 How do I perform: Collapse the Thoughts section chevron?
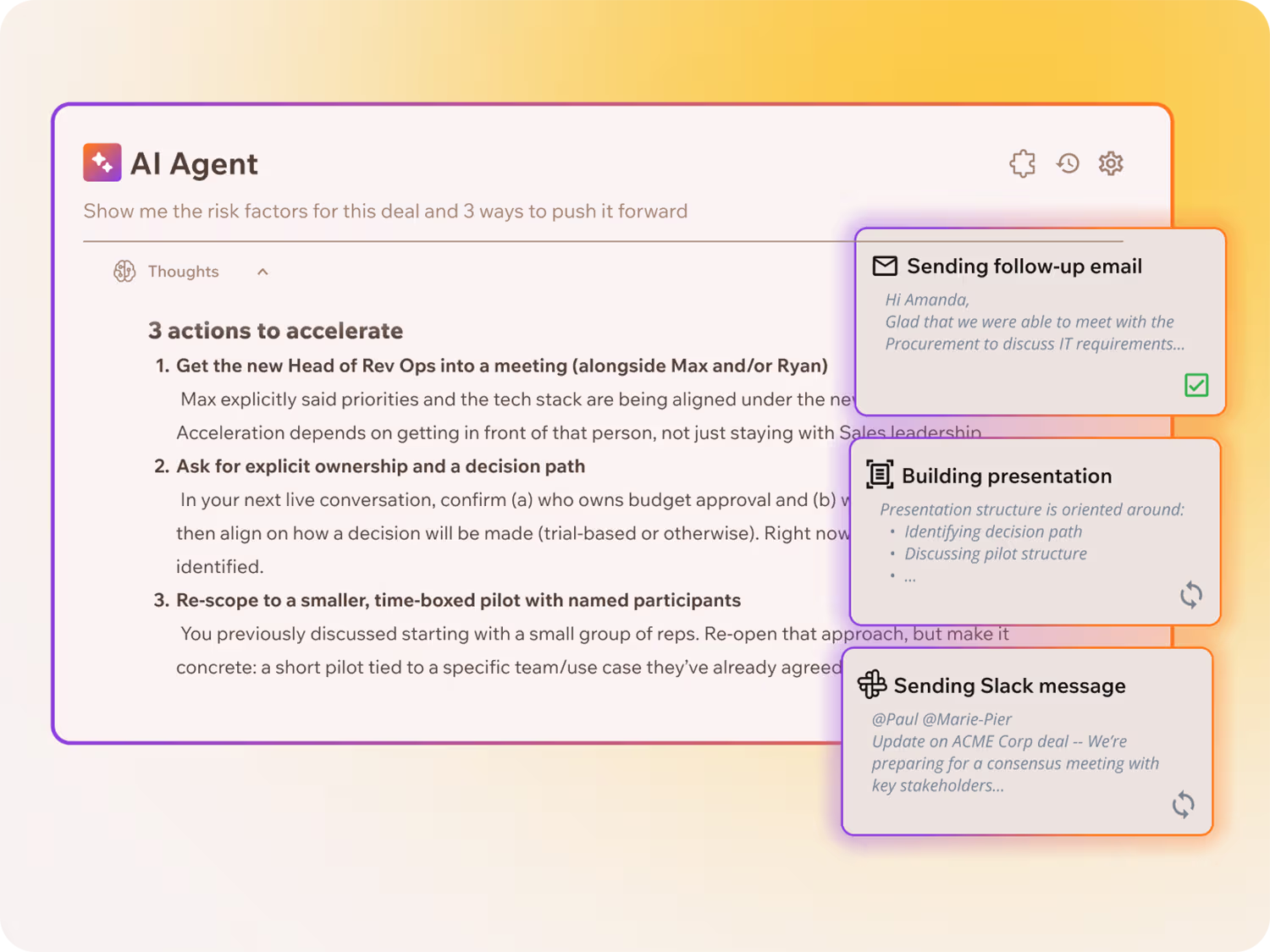pyautogui.click(x=262, y=272)
